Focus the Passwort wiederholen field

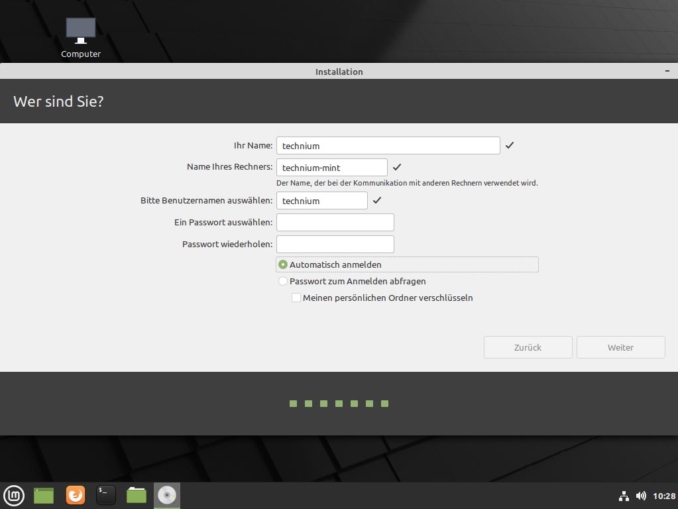(335, 244)
